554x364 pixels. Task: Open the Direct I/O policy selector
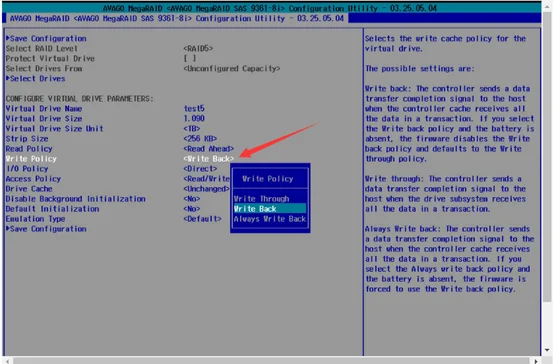tap(200, 169)
